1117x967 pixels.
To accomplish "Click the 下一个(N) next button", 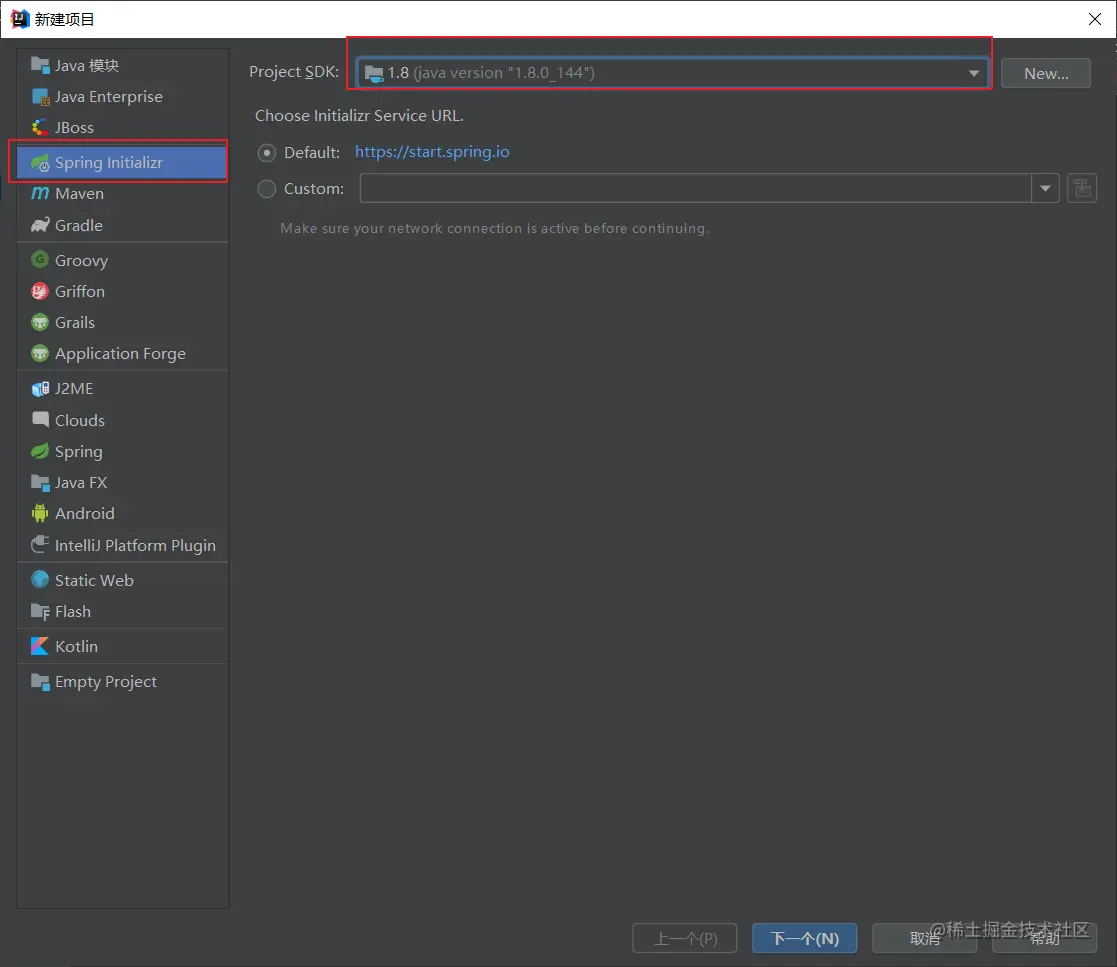I will point(804,938).
